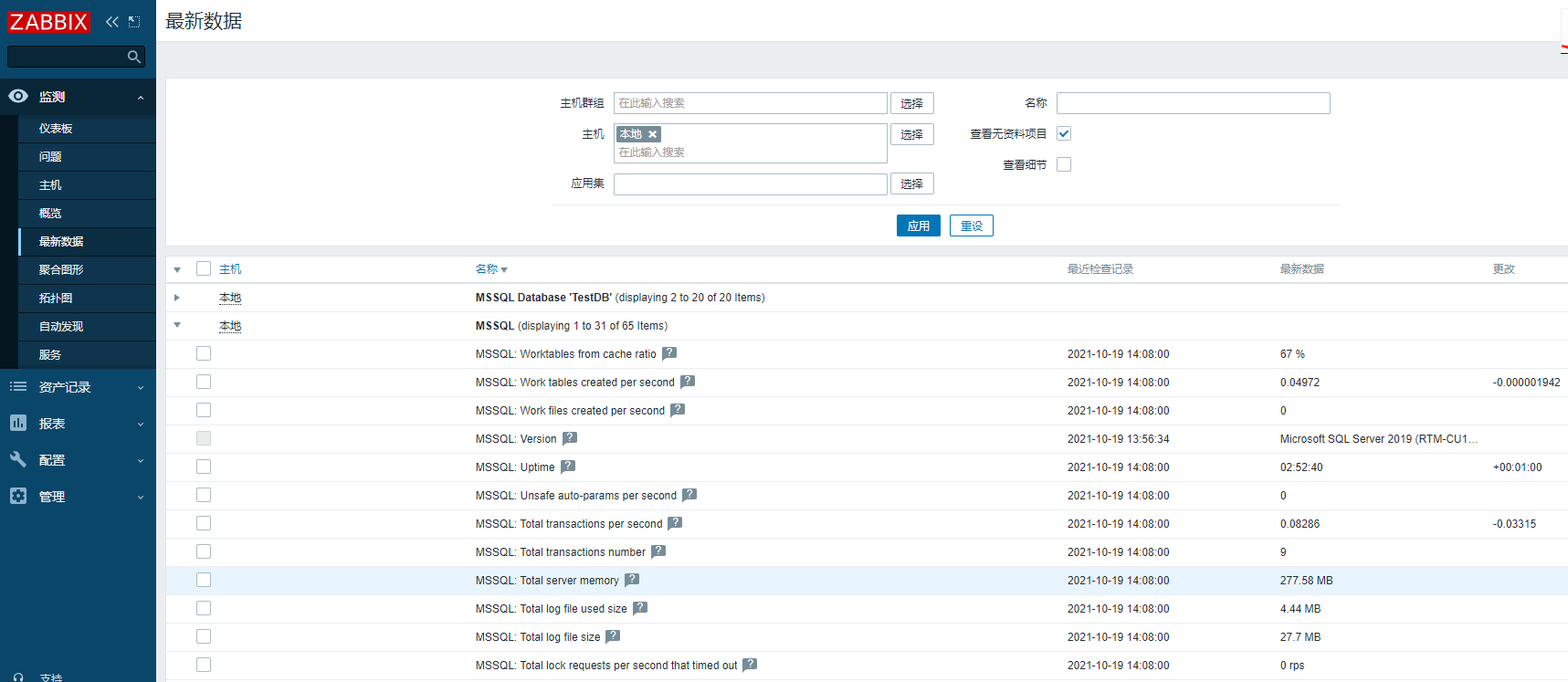The height and width of the screenshot is (682, 1568).
Task: Enable the 查看细节 checkbox
Action: coord(1064,164)
